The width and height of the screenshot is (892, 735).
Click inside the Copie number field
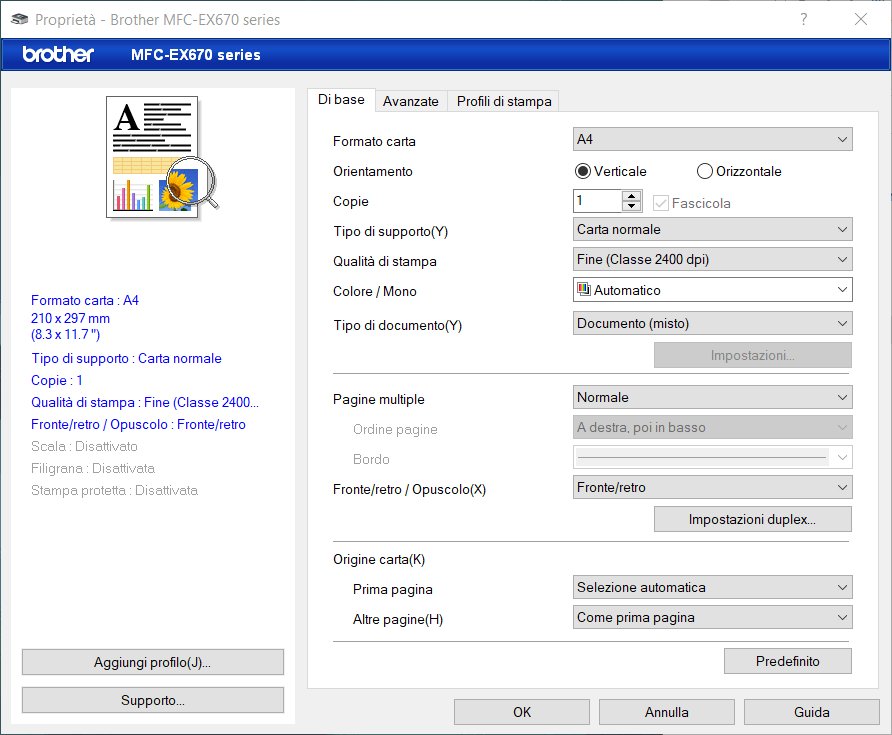596,201
